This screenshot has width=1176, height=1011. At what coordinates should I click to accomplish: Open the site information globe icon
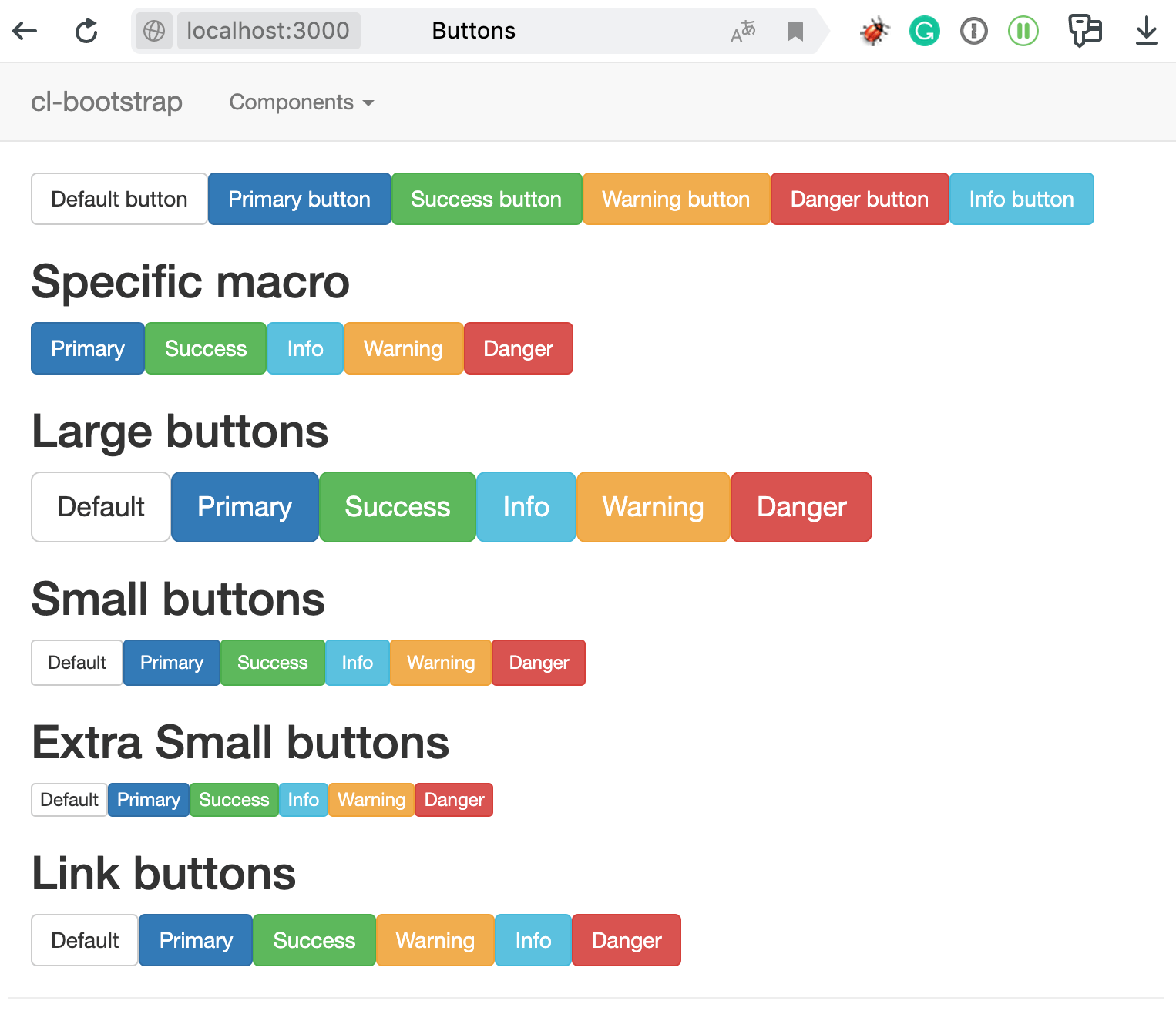click(x=153, y=31)
